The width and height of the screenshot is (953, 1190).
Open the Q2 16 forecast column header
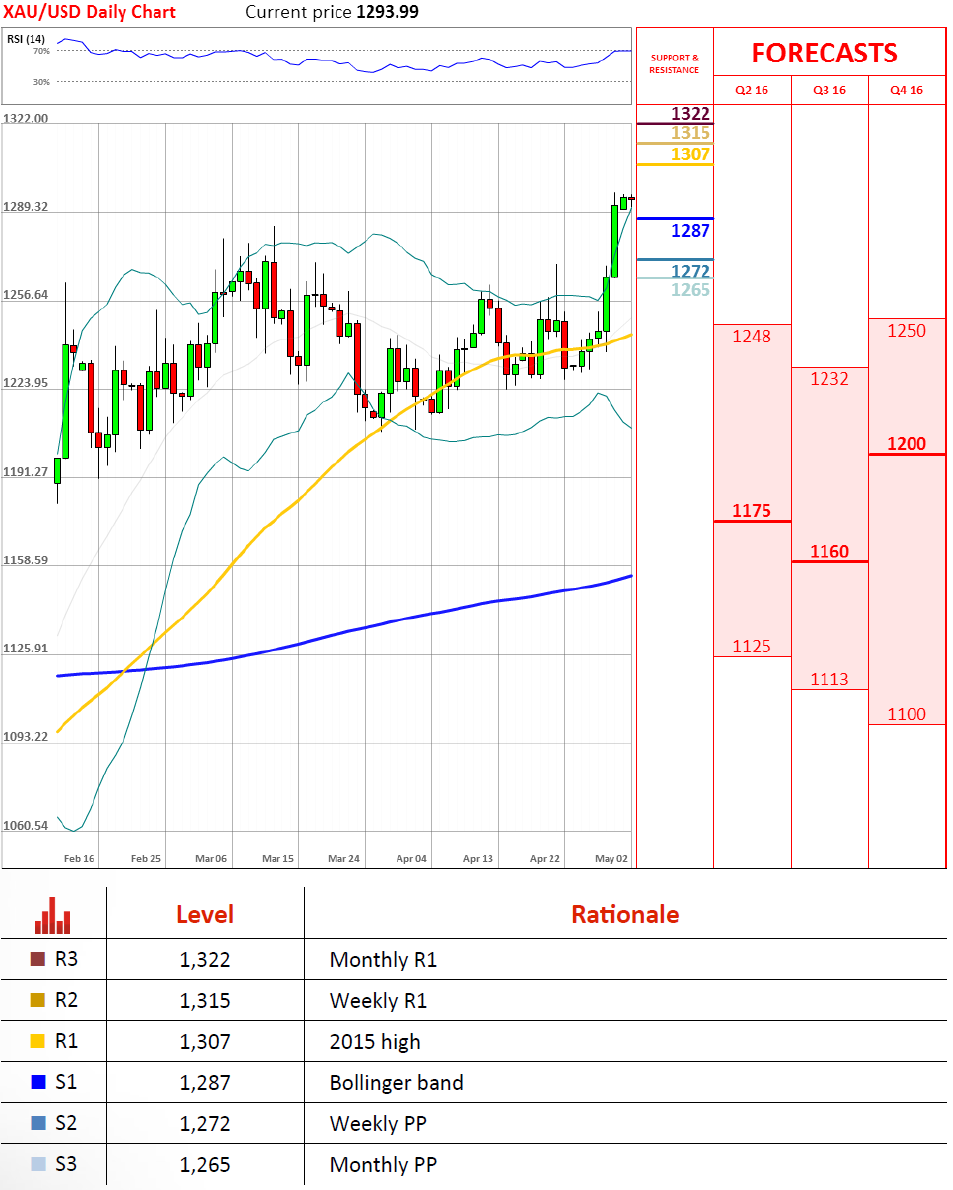(752, 90)
